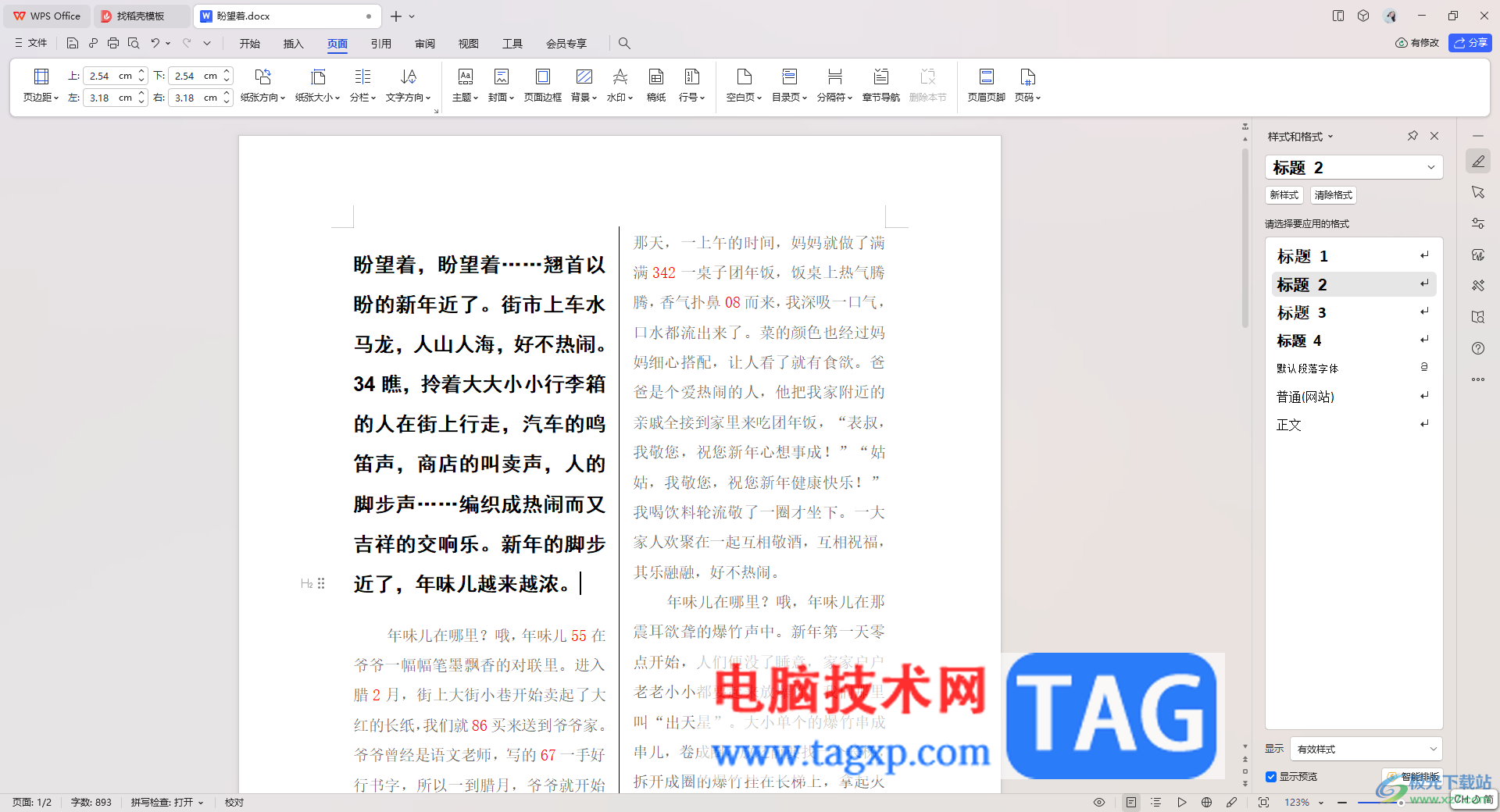
Task: Expand the 标题 2 current style combo box
Action: click(x=1354, y=167)
